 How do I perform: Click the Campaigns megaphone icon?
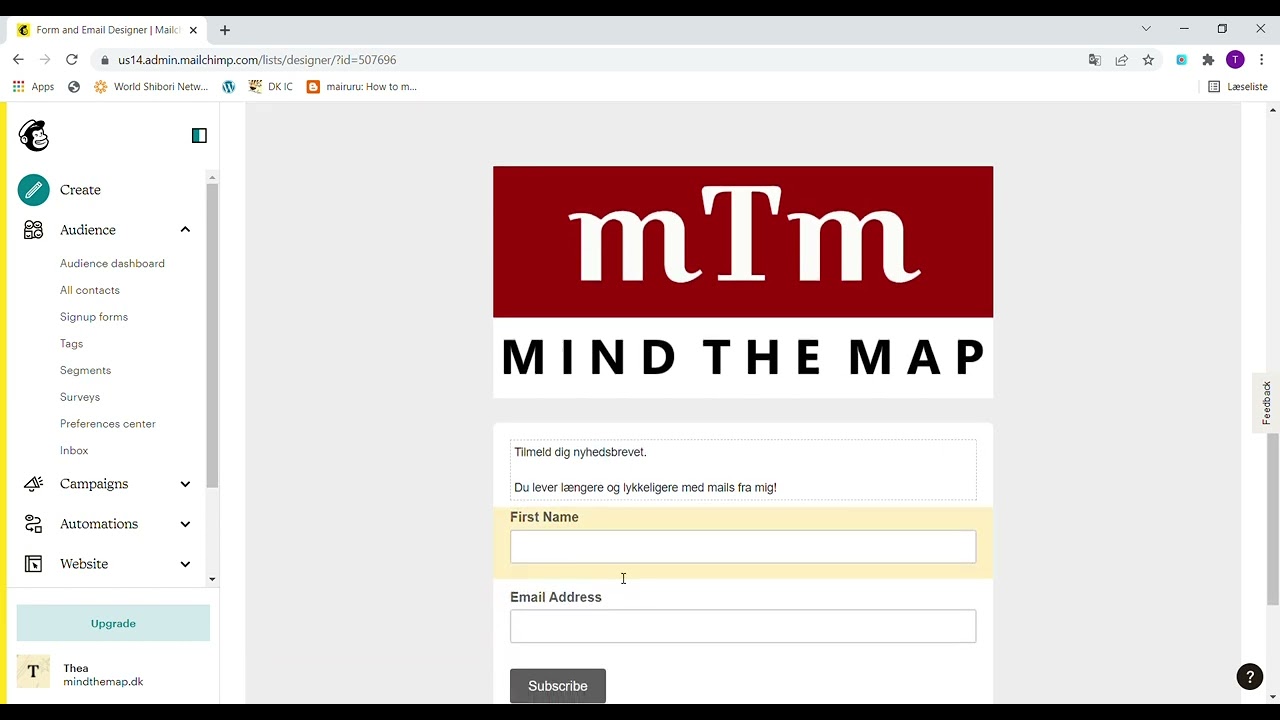tap(33, 484)
